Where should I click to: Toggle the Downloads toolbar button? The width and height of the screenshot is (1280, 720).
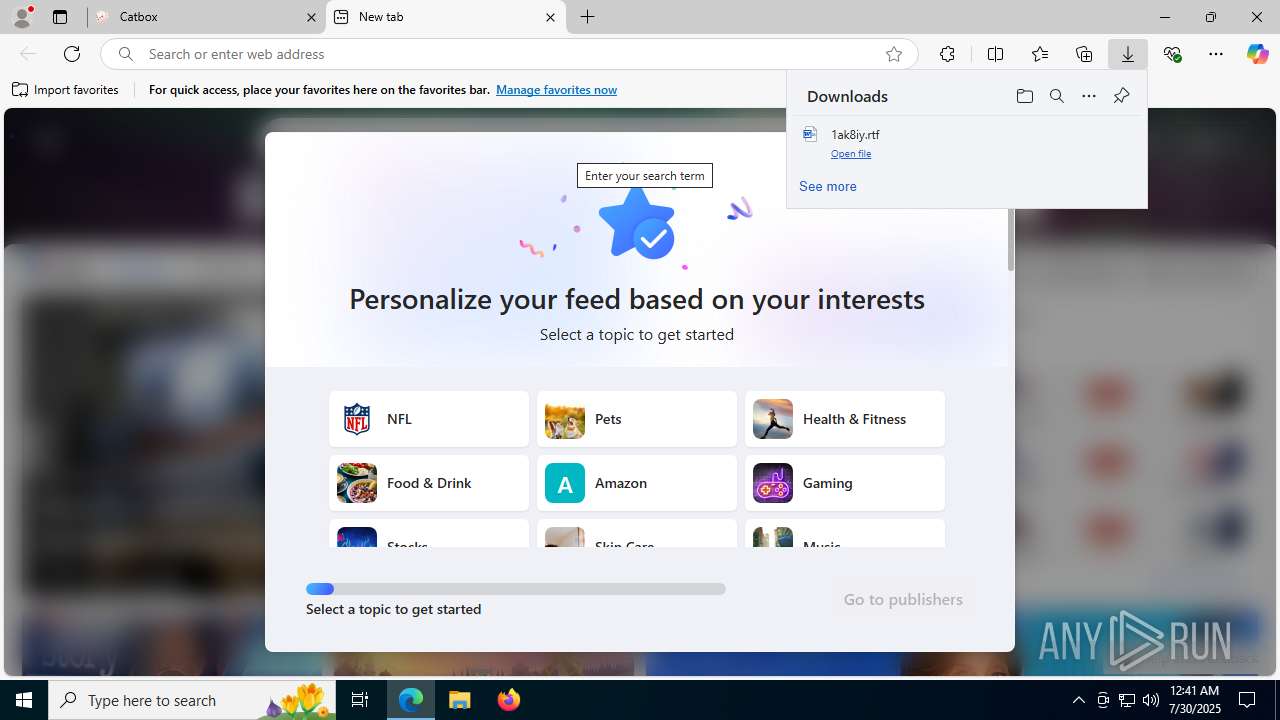coord(1128,54)
